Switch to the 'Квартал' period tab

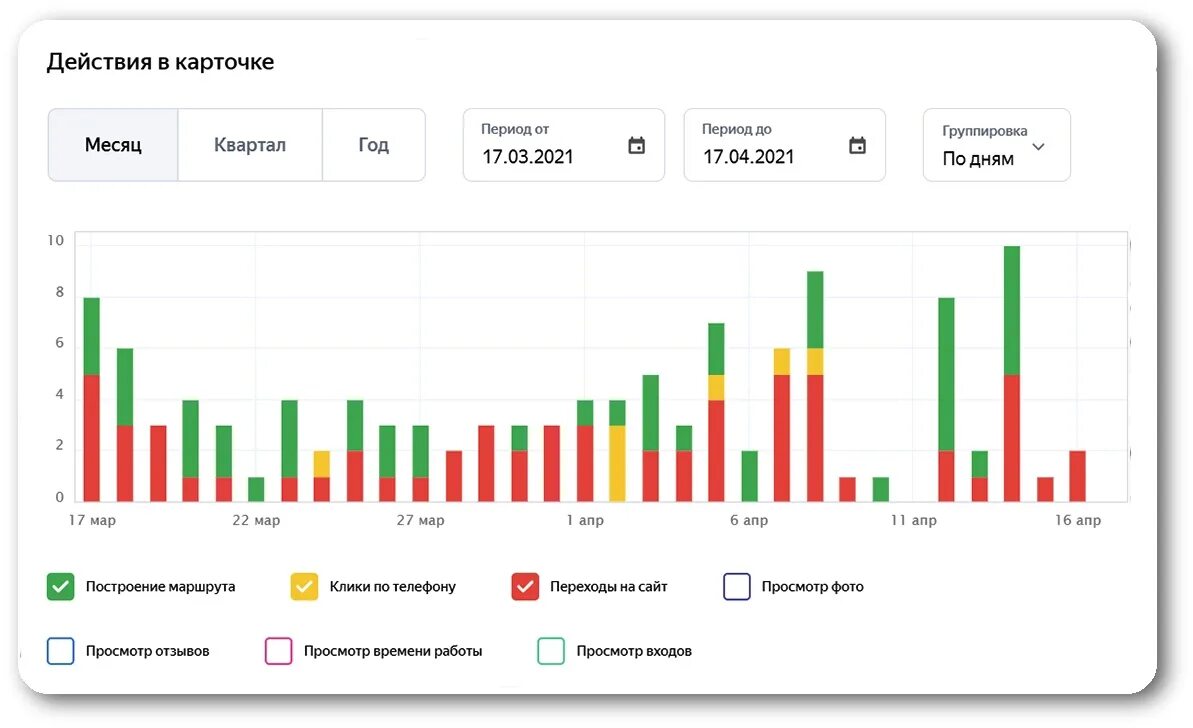click(250, 145)
